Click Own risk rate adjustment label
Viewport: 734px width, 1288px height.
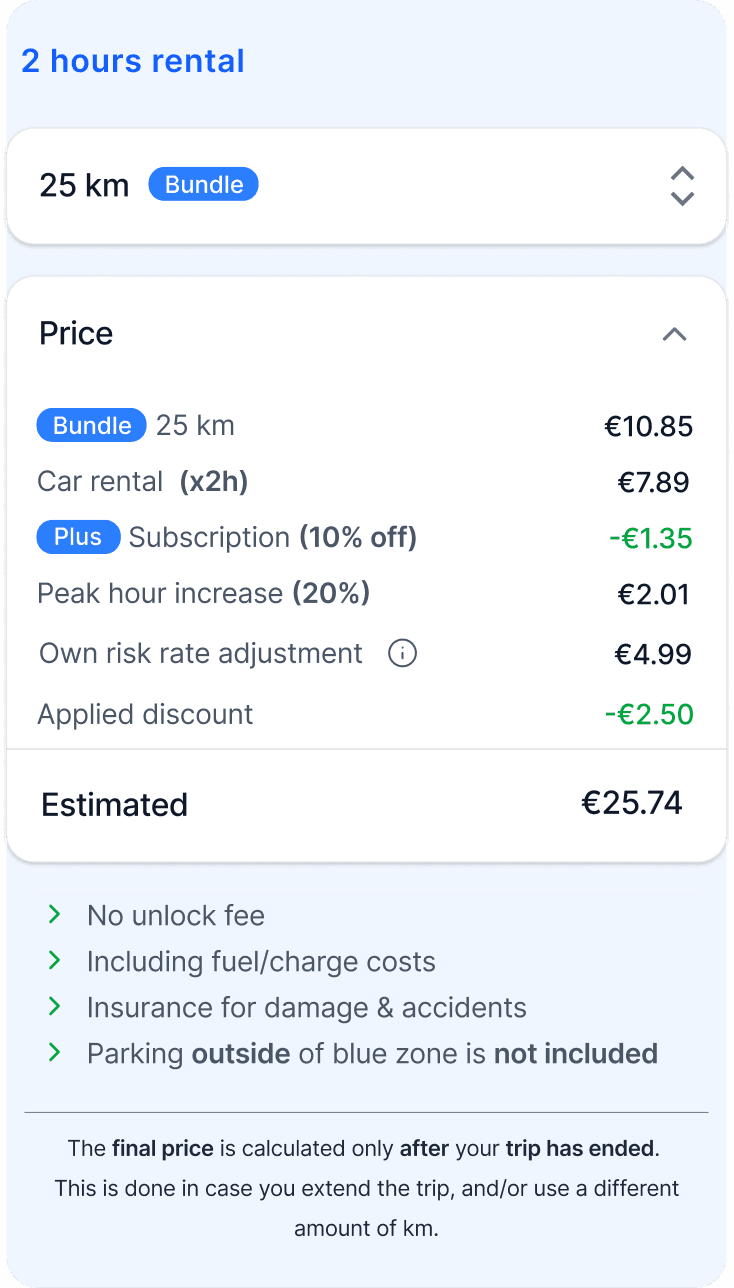point(201,654)
